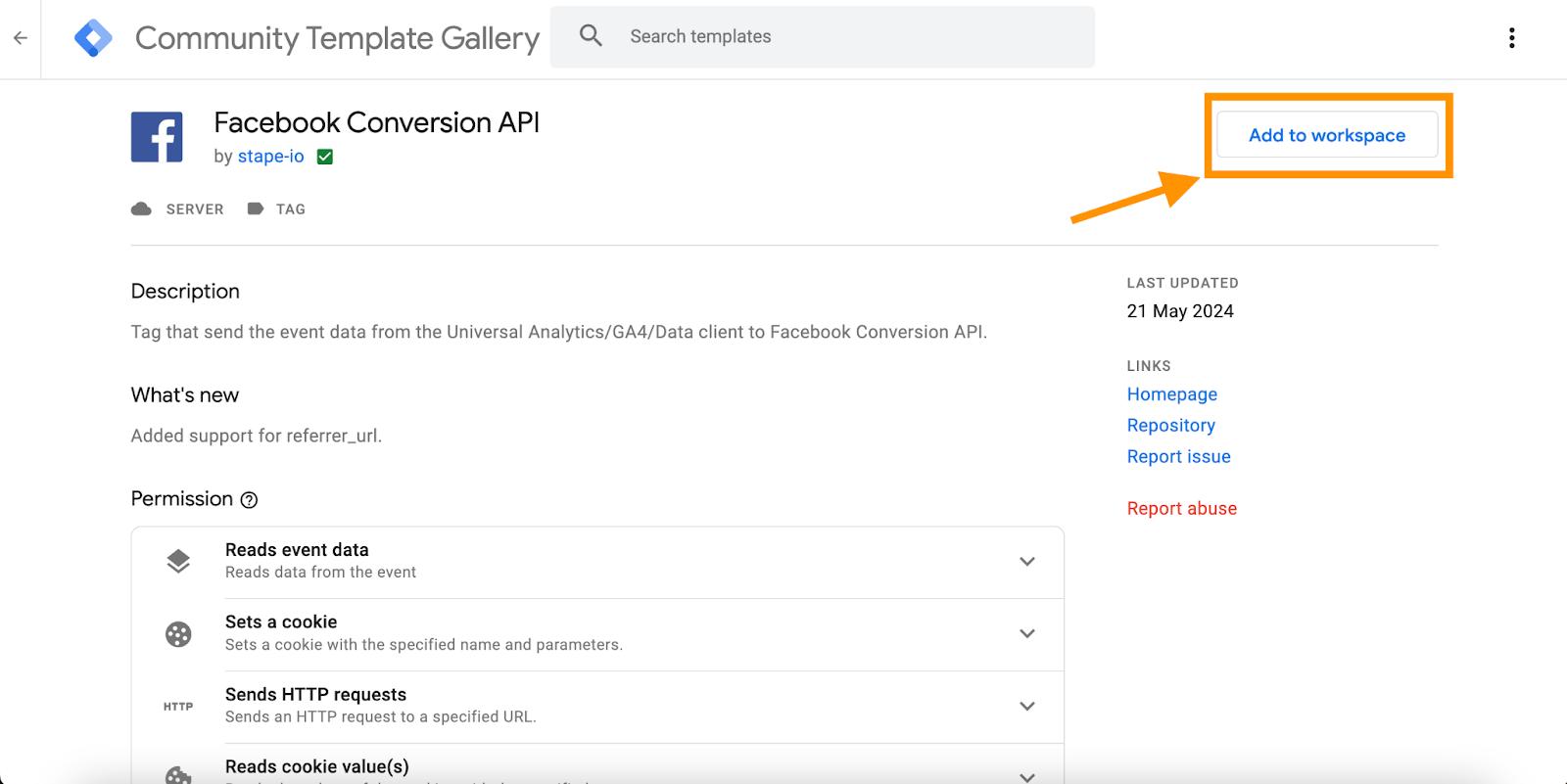Open the Repository link

tap(1171, 426)
